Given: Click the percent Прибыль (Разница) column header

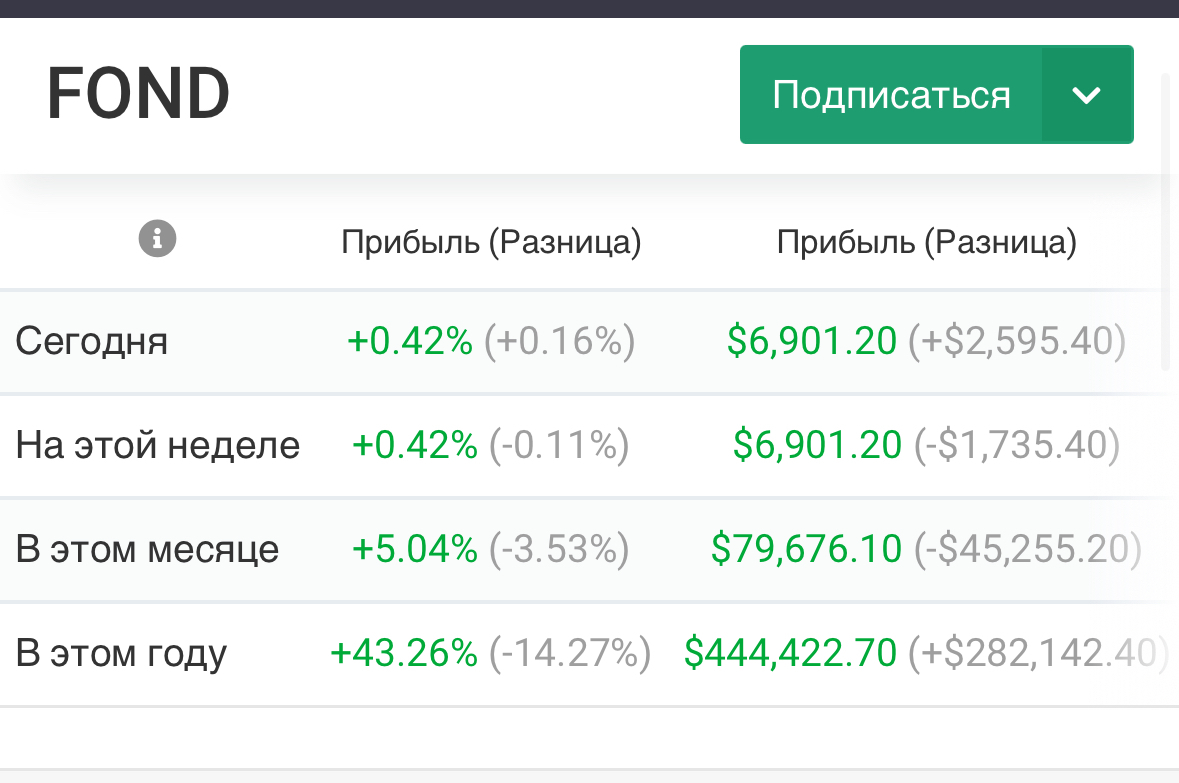Looking at the screenshot, I should (491, 242).
